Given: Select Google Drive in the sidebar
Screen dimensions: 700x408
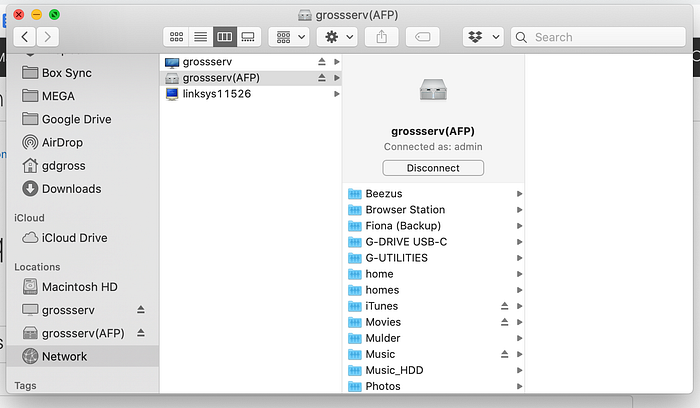Looking at the screenshot, I should (x=83, y=119).
